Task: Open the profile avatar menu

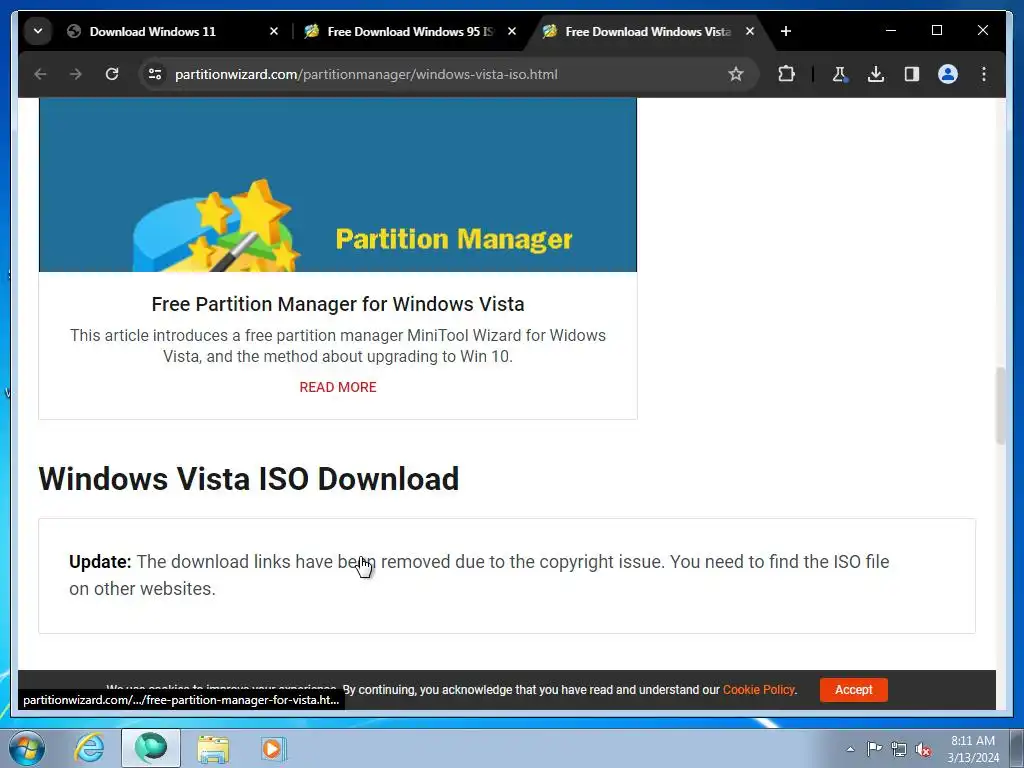Action: click(x=948, y=74)
